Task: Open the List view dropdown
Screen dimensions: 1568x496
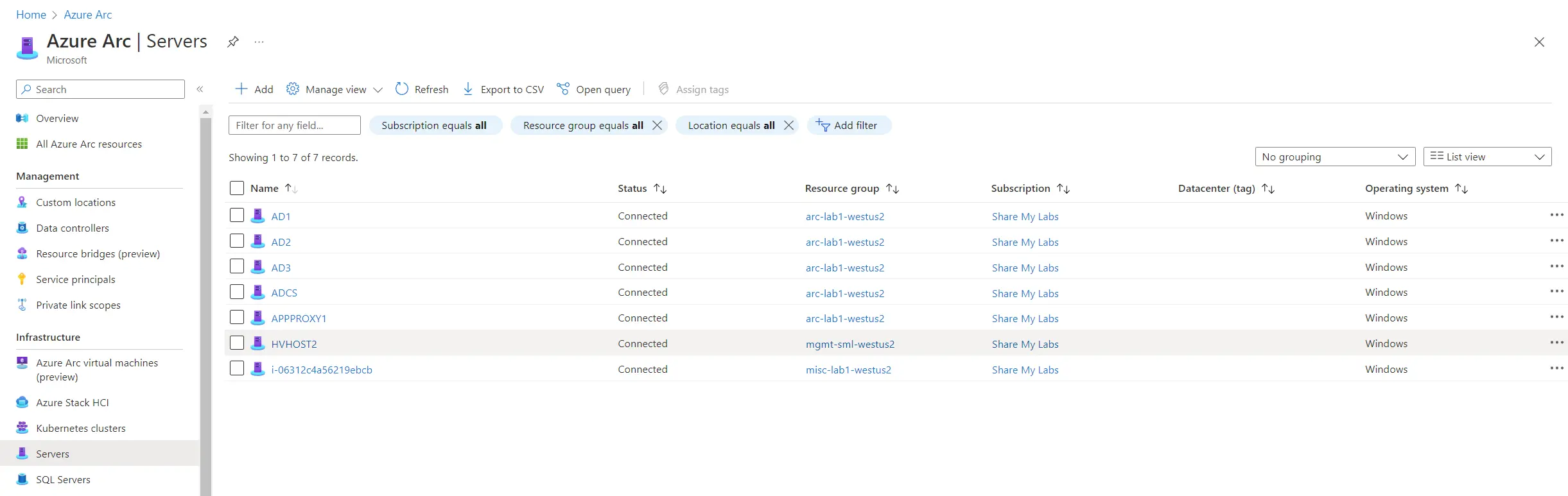Action: 1486,157
